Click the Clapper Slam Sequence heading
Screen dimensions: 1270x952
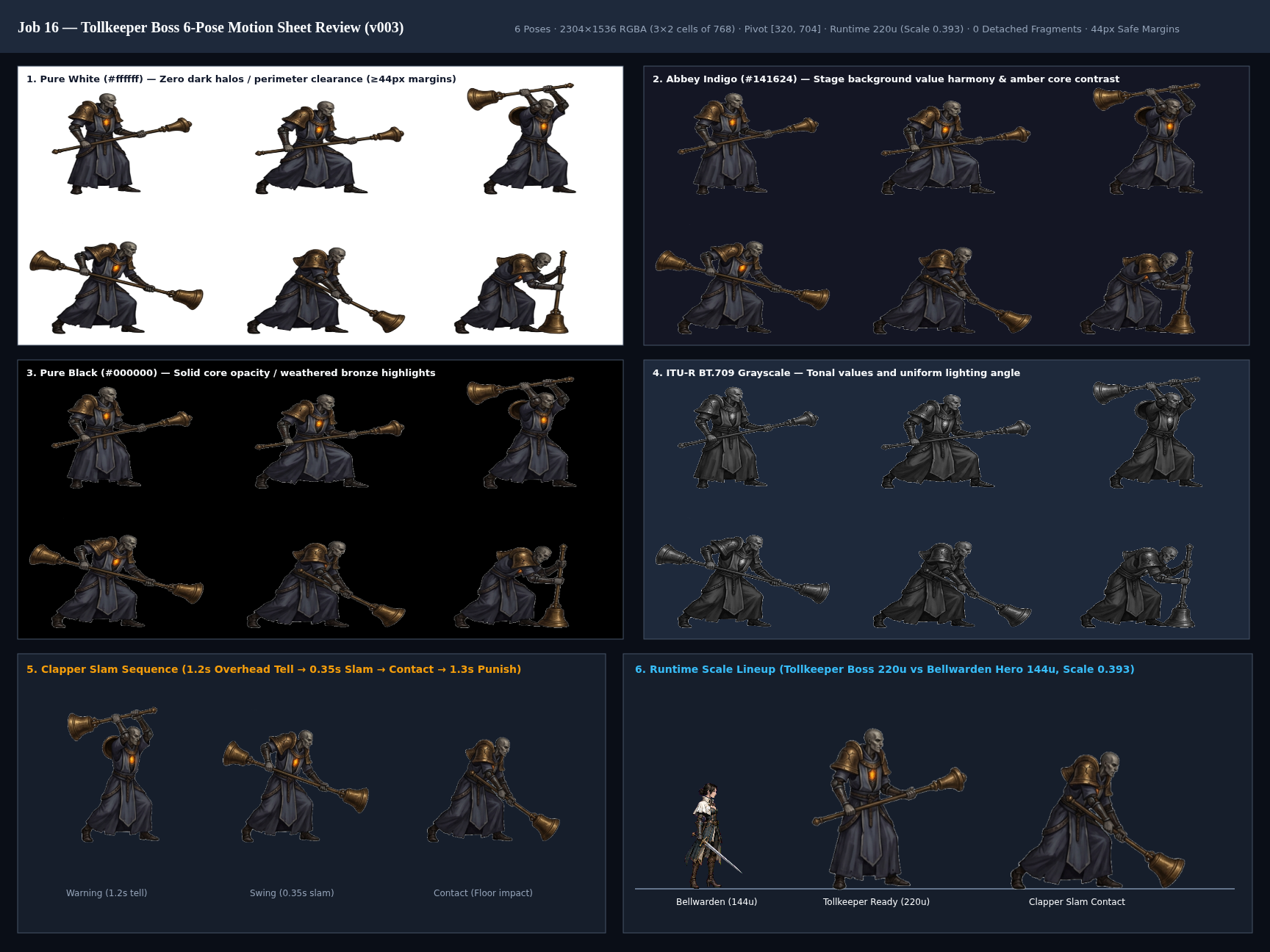click(x=273, y=669)
